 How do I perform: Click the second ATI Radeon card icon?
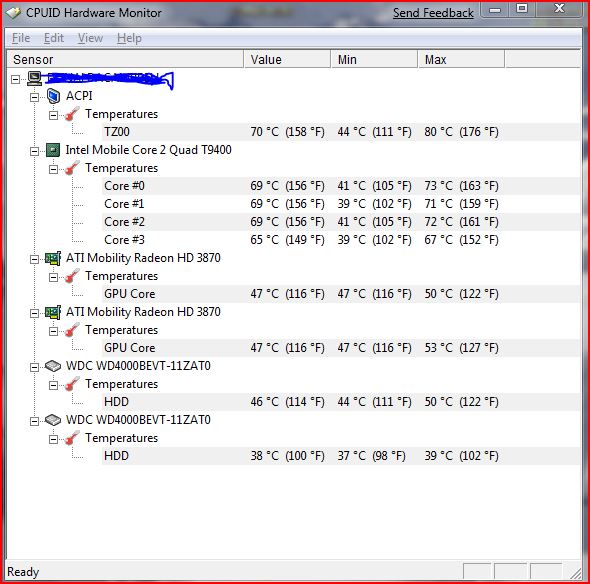[53, 312]
